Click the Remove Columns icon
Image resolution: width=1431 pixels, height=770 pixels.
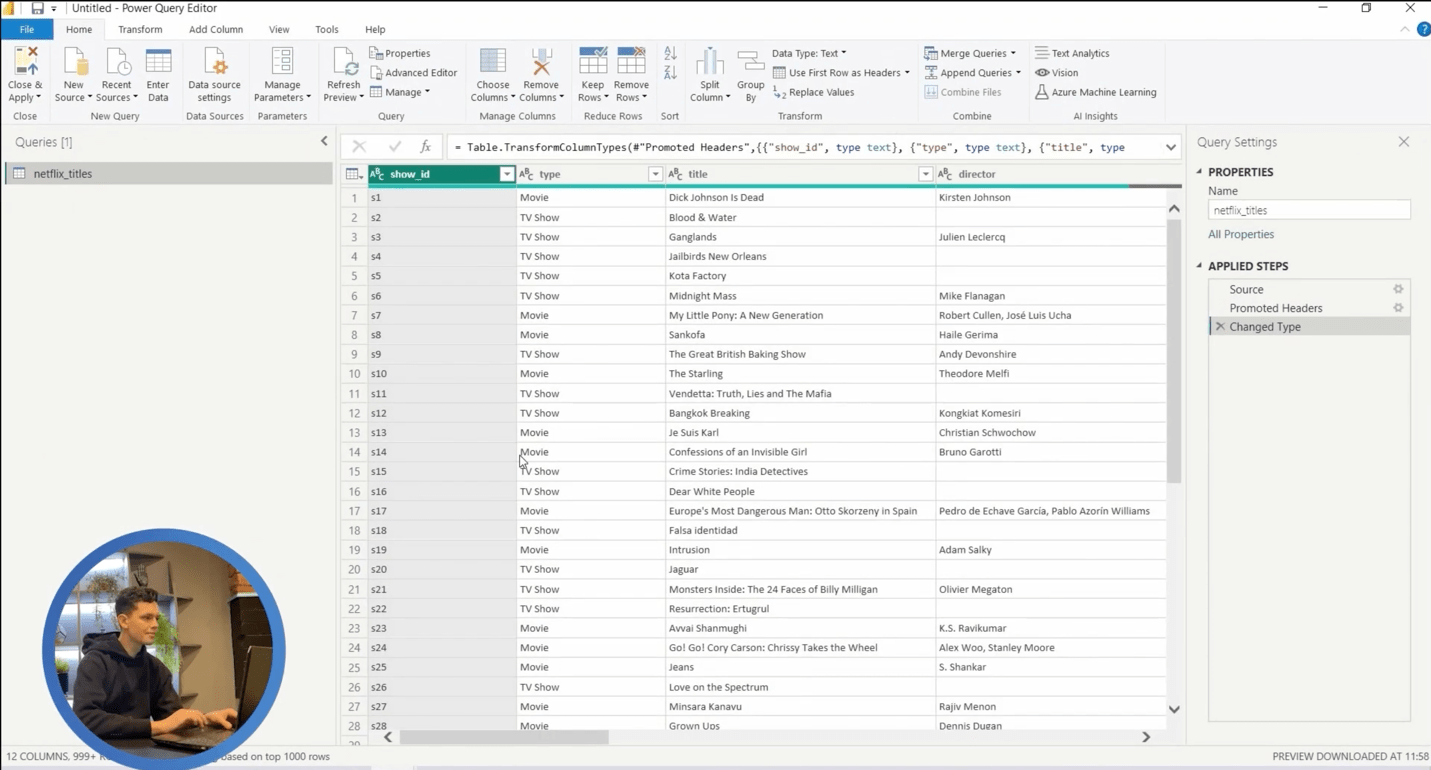coord(541,61)
